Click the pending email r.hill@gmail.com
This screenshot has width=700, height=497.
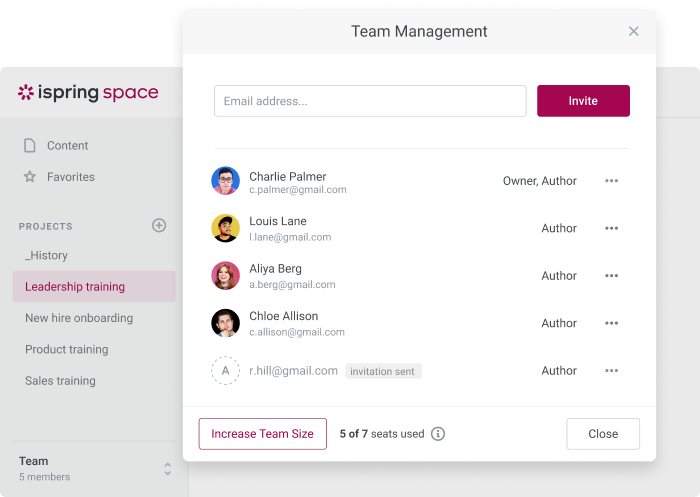[293, 371]
